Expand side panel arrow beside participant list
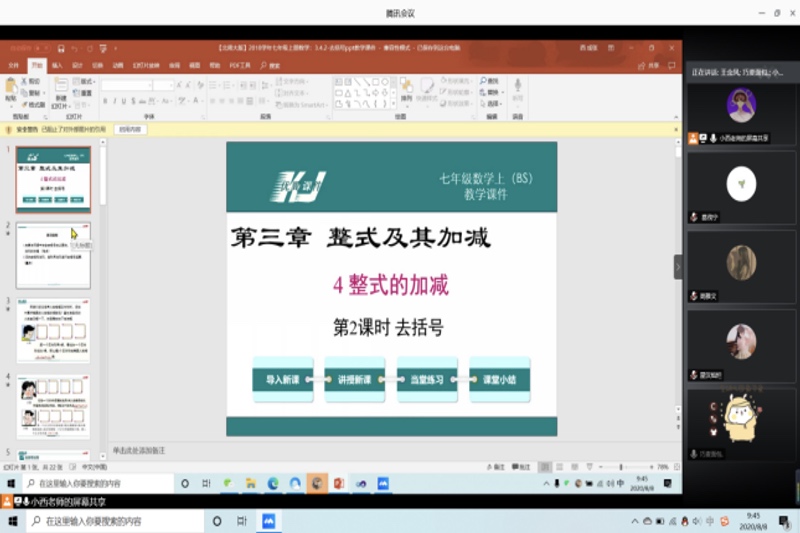Viewport: 800px width, 533px height. (678, 267)
